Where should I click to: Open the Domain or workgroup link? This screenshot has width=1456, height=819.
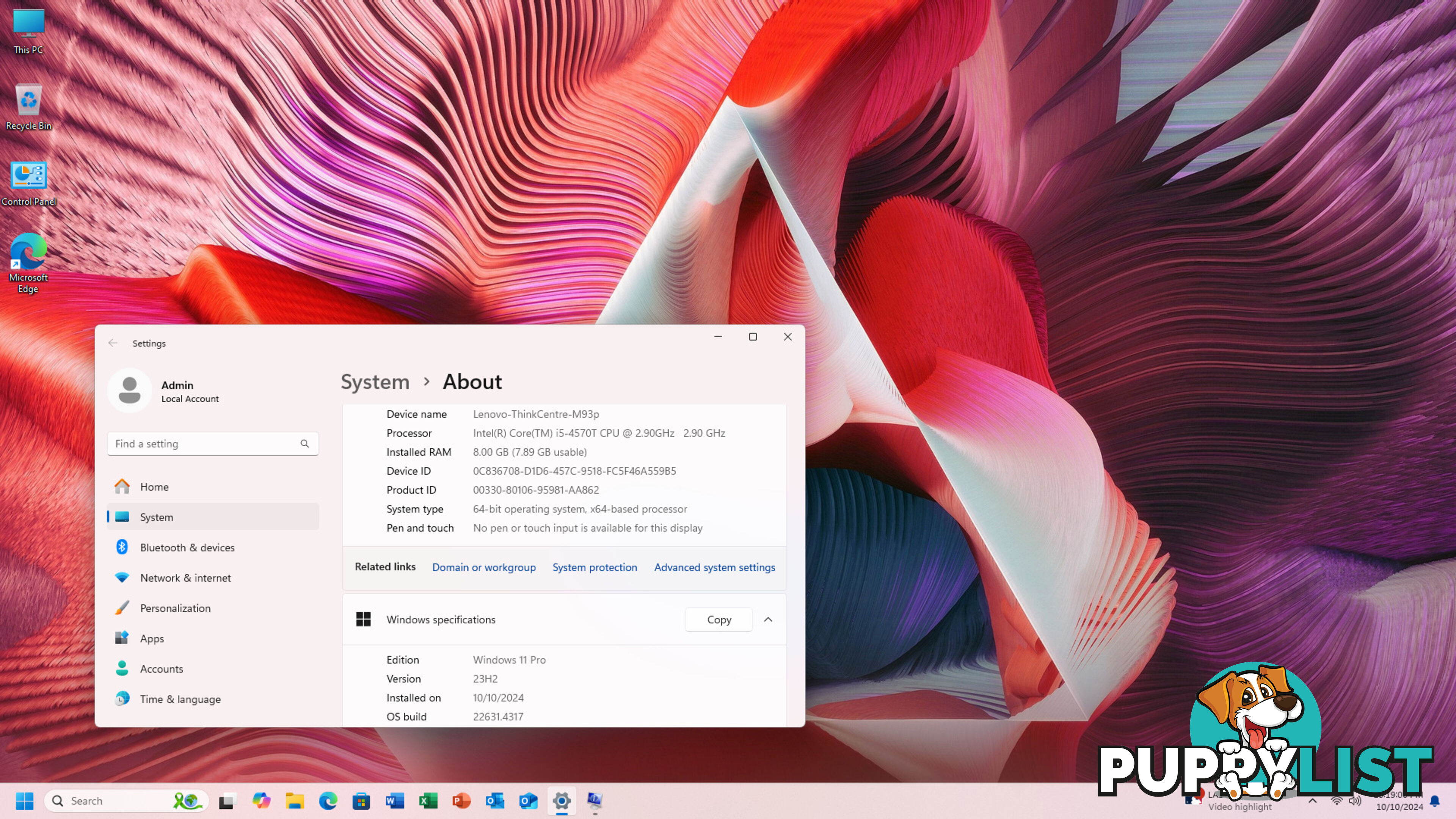(x=484, y=568)
